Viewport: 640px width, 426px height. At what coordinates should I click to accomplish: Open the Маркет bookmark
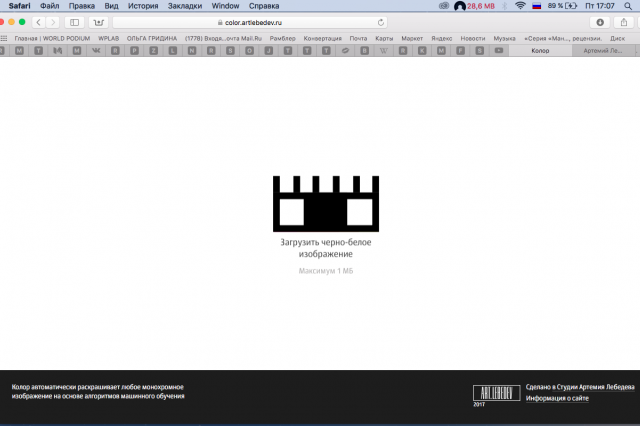click(412, 38)
